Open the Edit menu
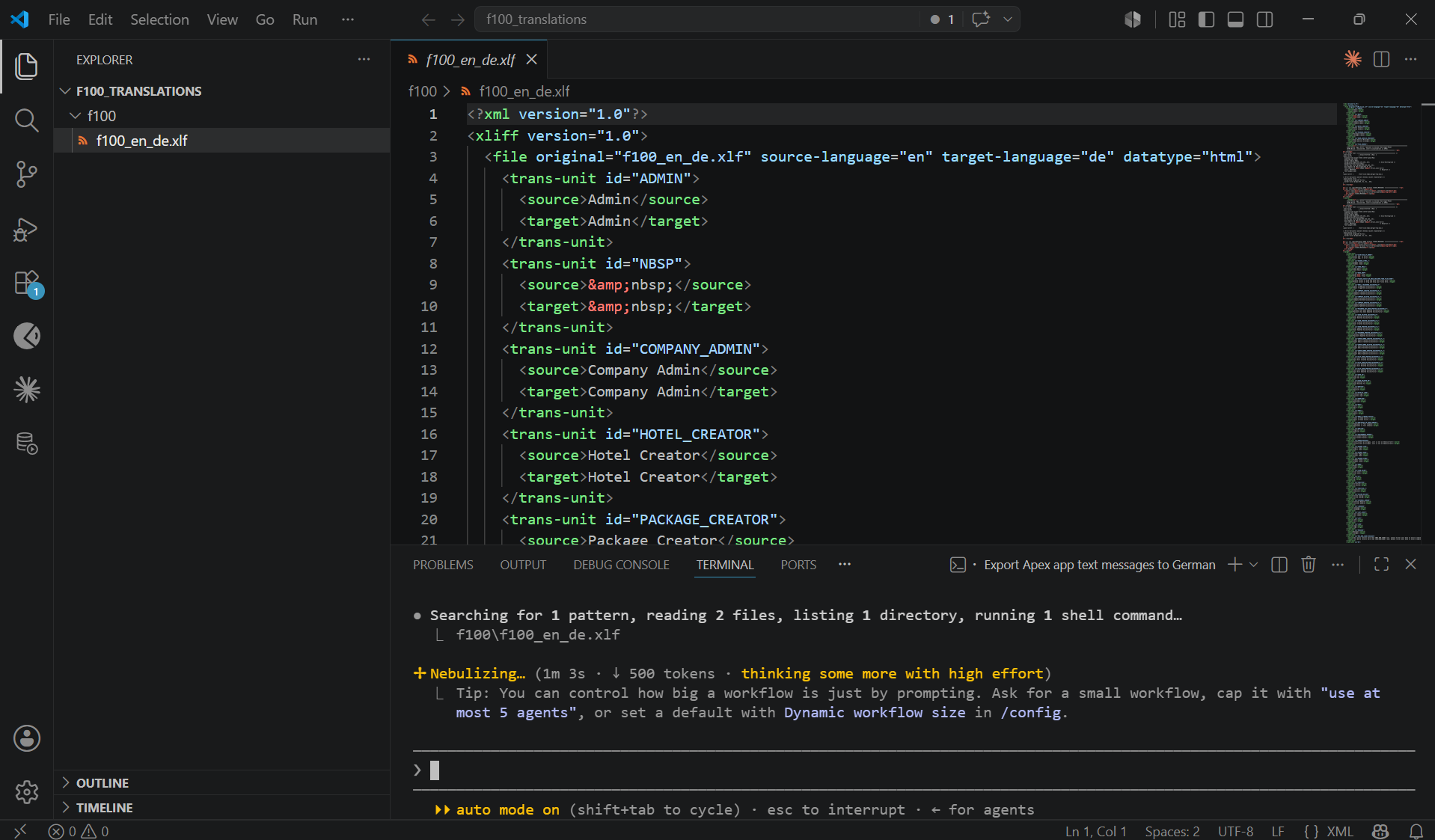This screenshot has width=1435, height=840. click(x=100, y=19)
